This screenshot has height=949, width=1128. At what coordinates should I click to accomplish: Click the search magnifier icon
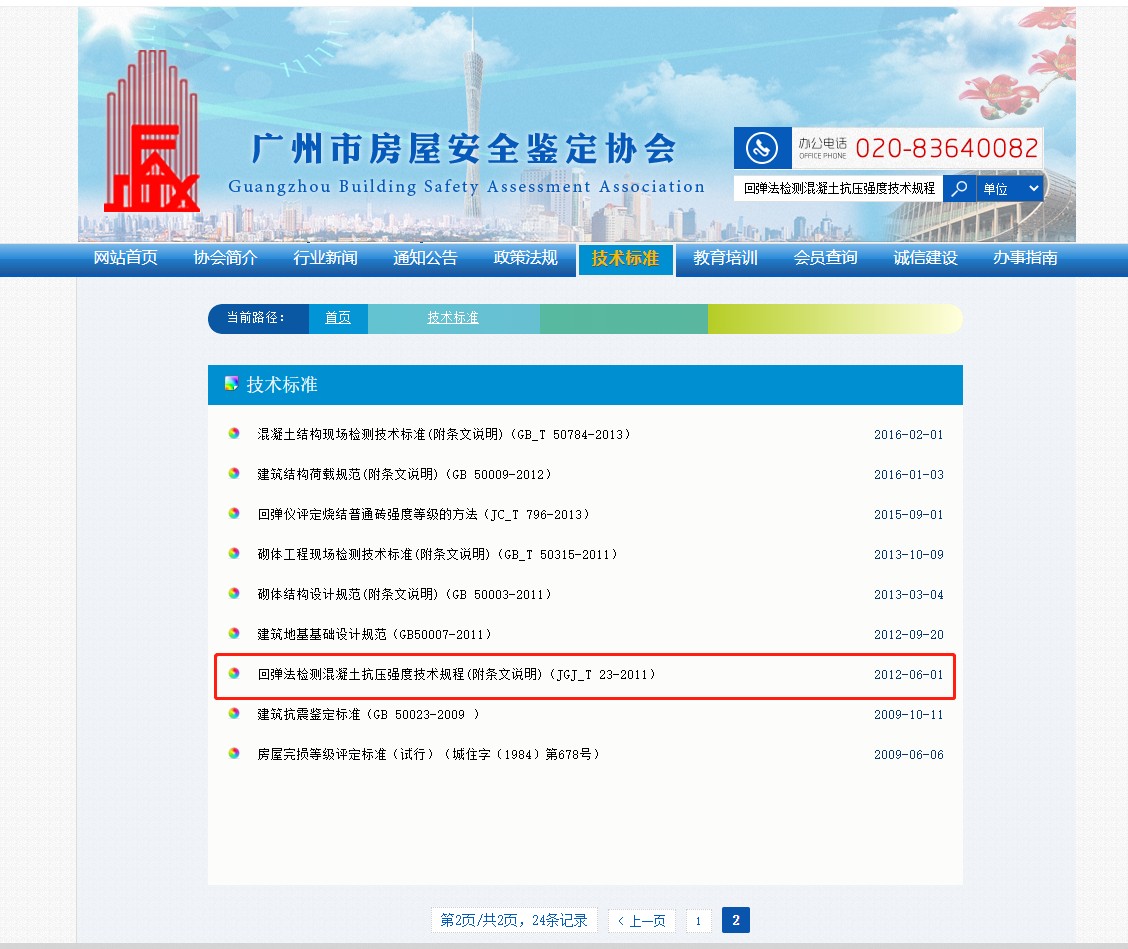click(x=957, y=187)
